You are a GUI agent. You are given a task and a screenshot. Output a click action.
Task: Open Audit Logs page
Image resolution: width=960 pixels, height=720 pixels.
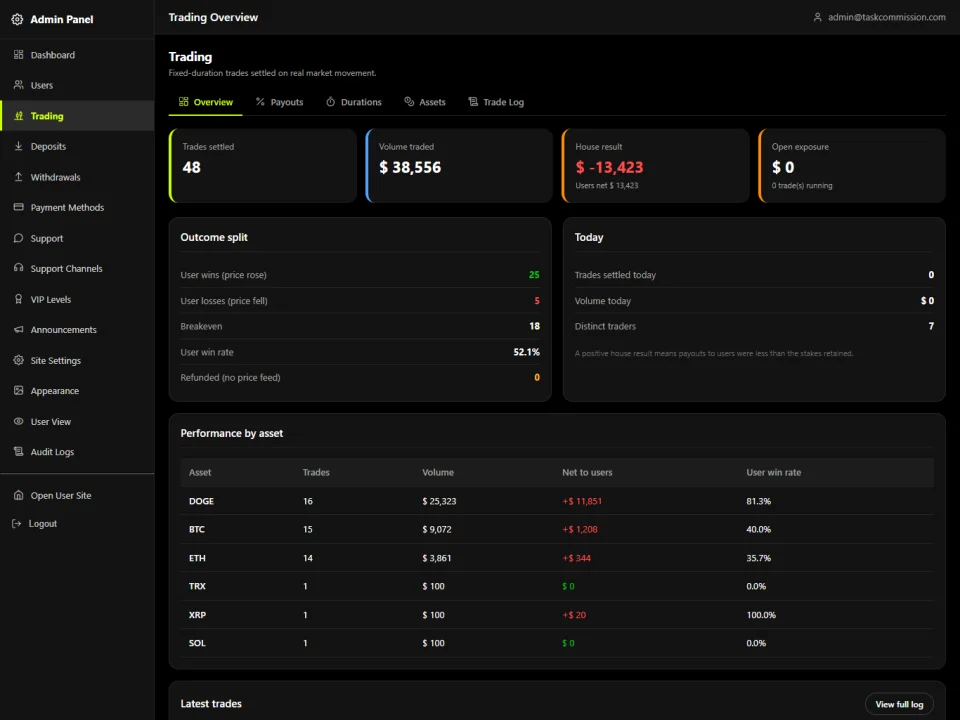point(77,452)
